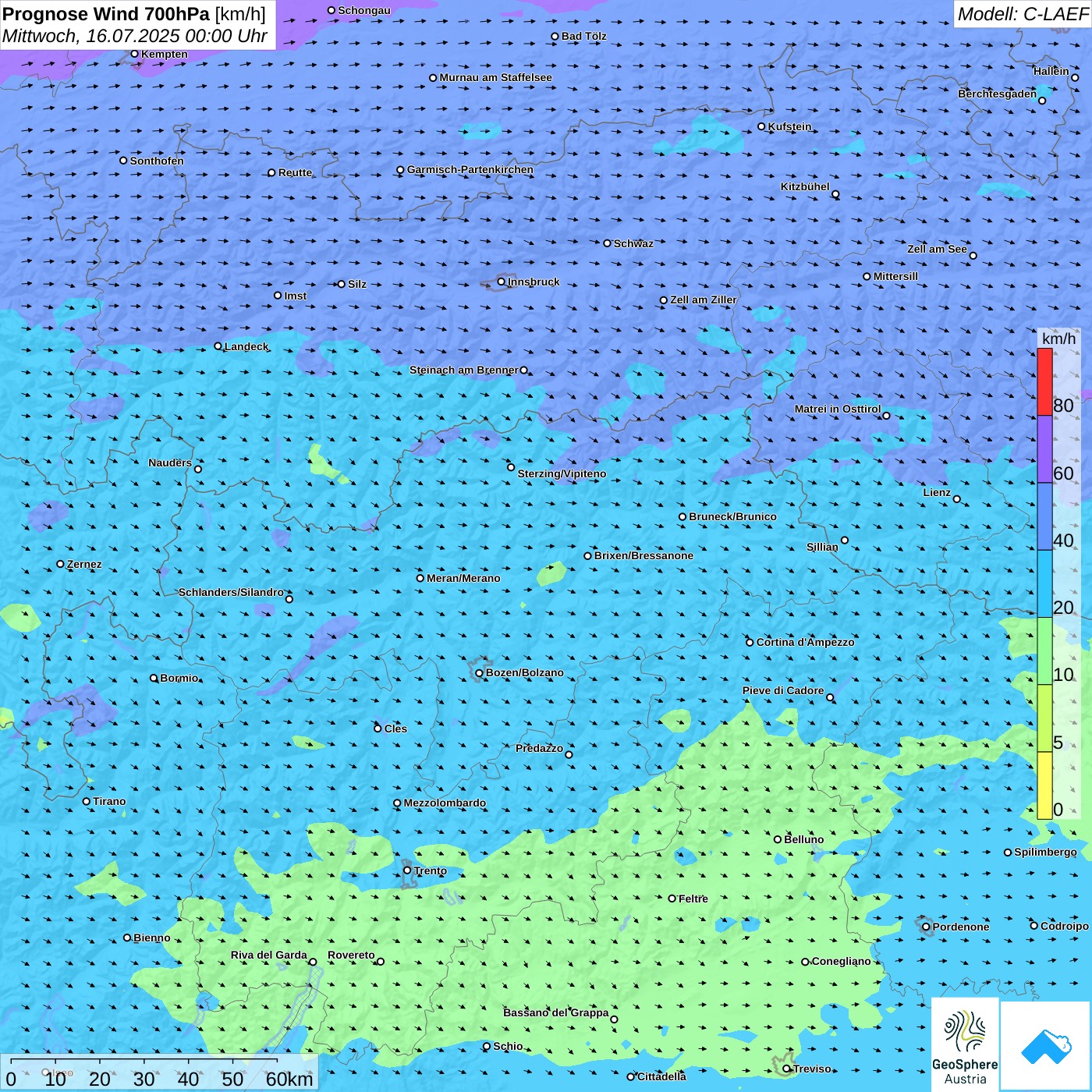Click the 60km scale bar label

289,1079
